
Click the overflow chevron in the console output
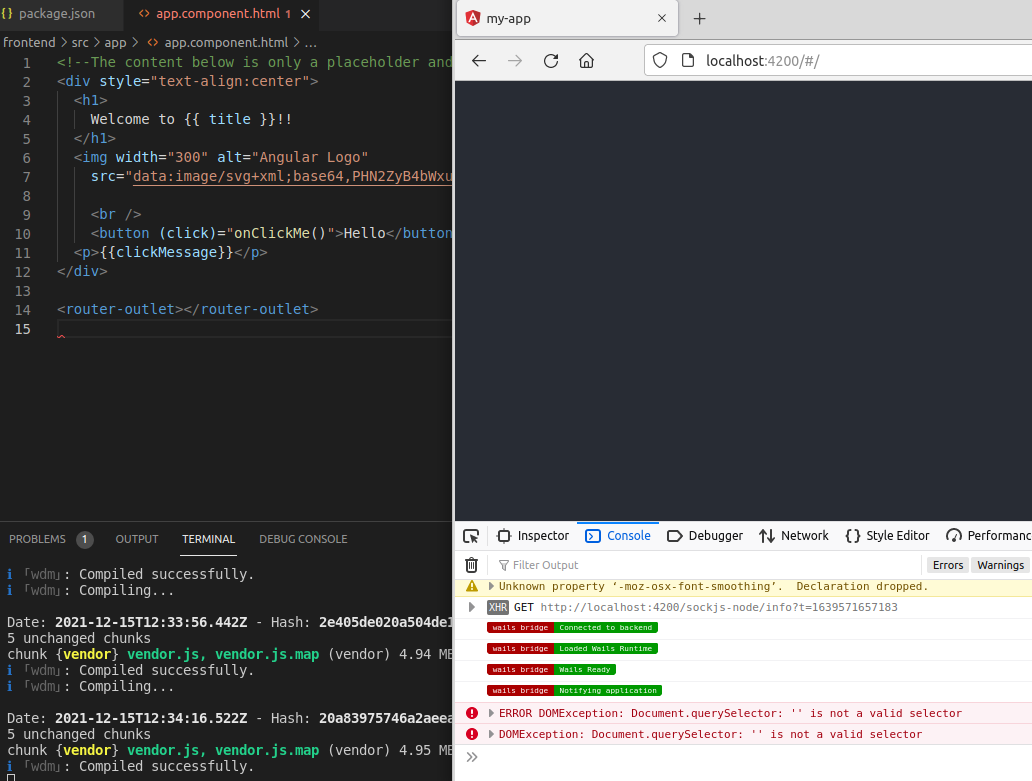(471, 757)
